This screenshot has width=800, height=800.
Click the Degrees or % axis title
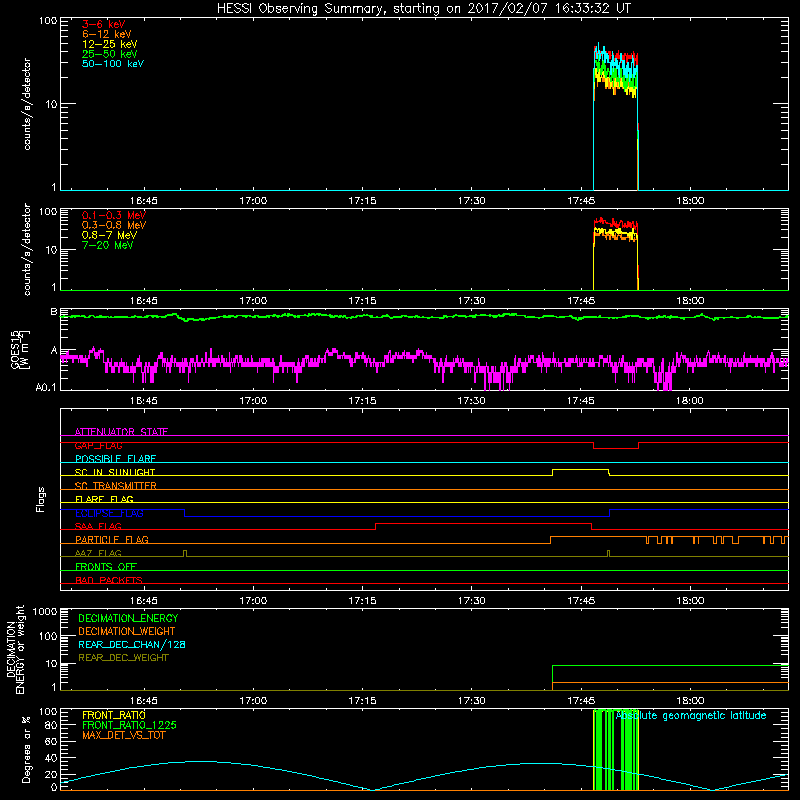(x=26, y=749)
